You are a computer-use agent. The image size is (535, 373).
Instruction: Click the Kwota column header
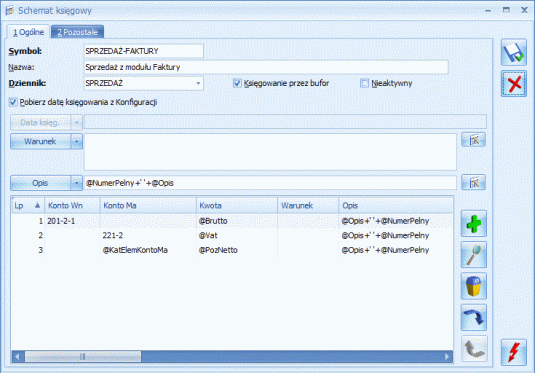[x=237, y=206]
